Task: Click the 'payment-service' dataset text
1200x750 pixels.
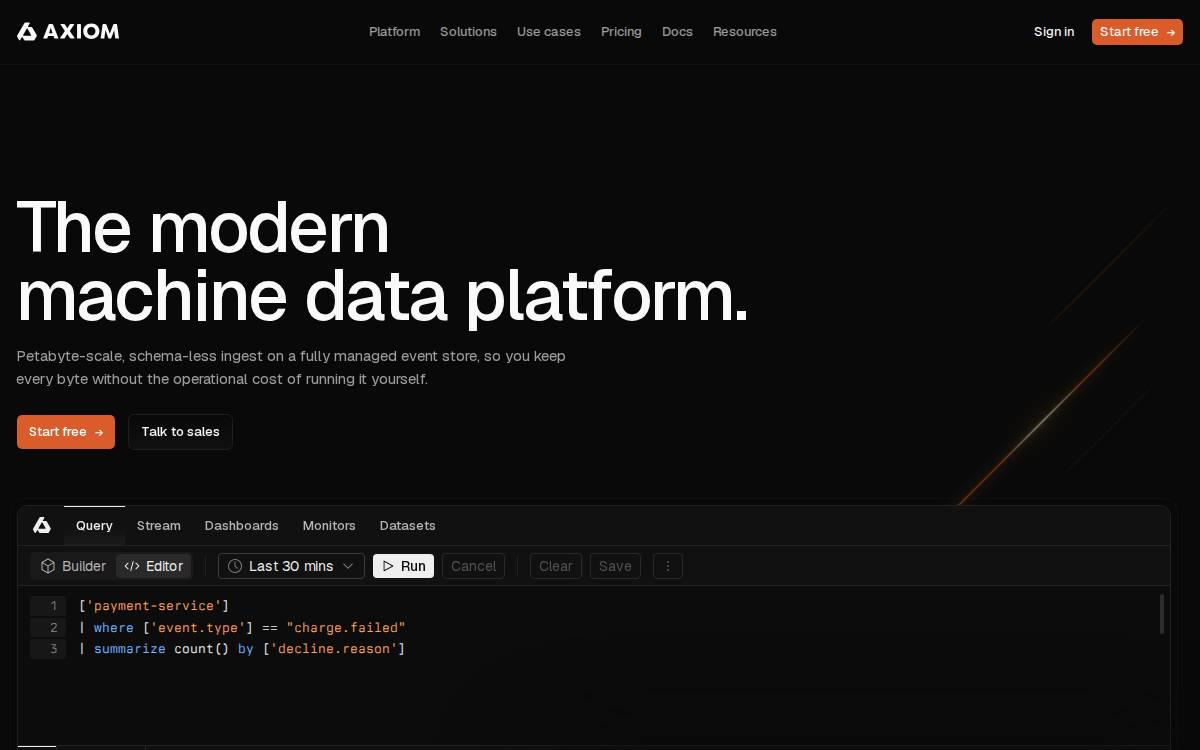Action: (154, 606)
